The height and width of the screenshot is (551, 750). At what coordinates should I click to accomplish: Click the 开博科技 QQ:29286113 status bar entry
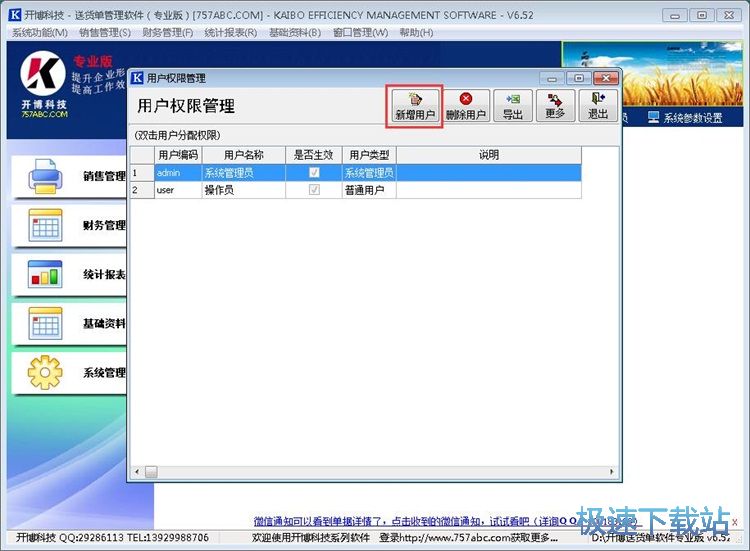click(x=112, y=538)
